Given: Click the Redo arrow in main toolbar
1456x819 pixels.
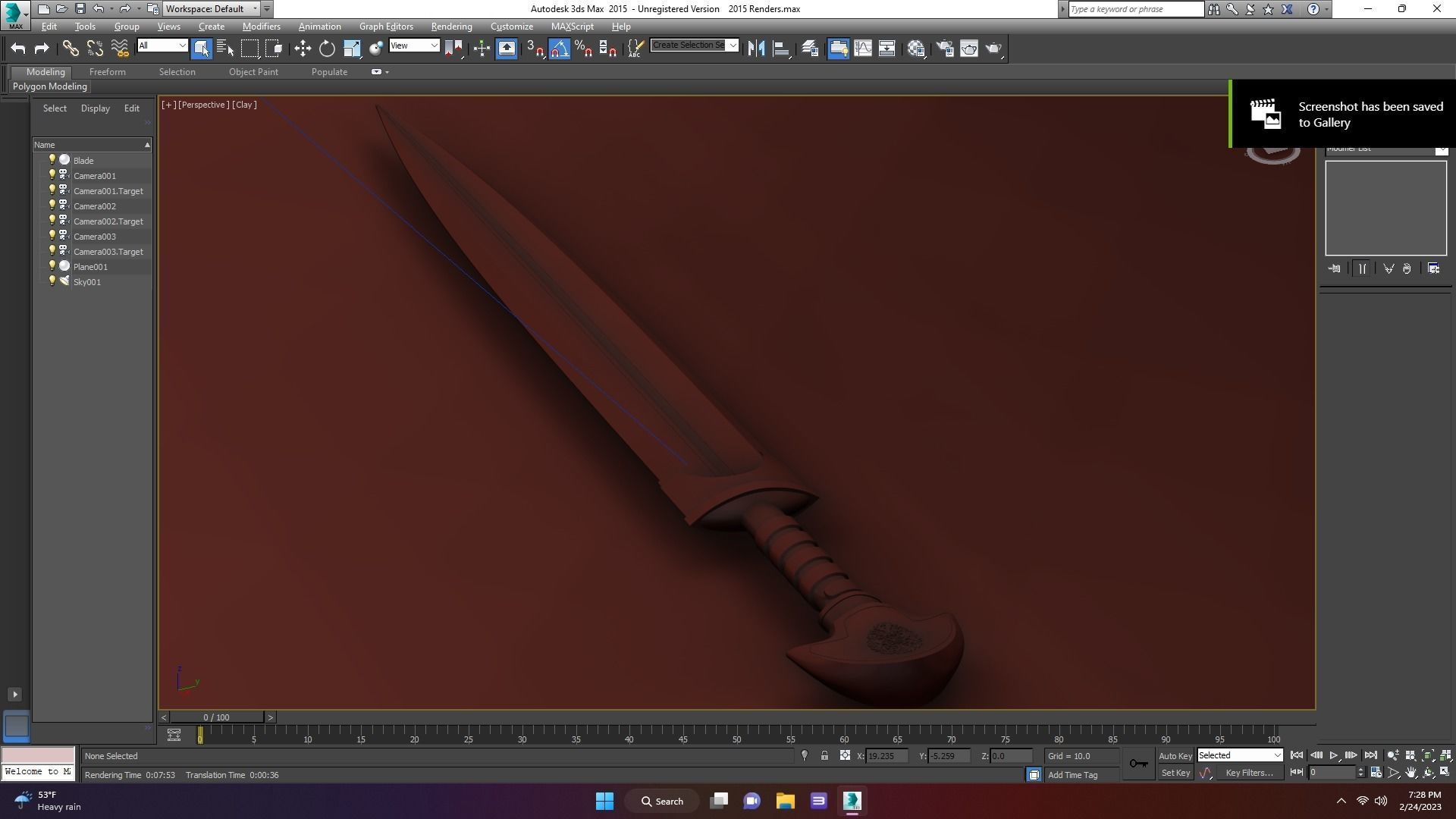Looking at the screenshot, I should 42,49.
